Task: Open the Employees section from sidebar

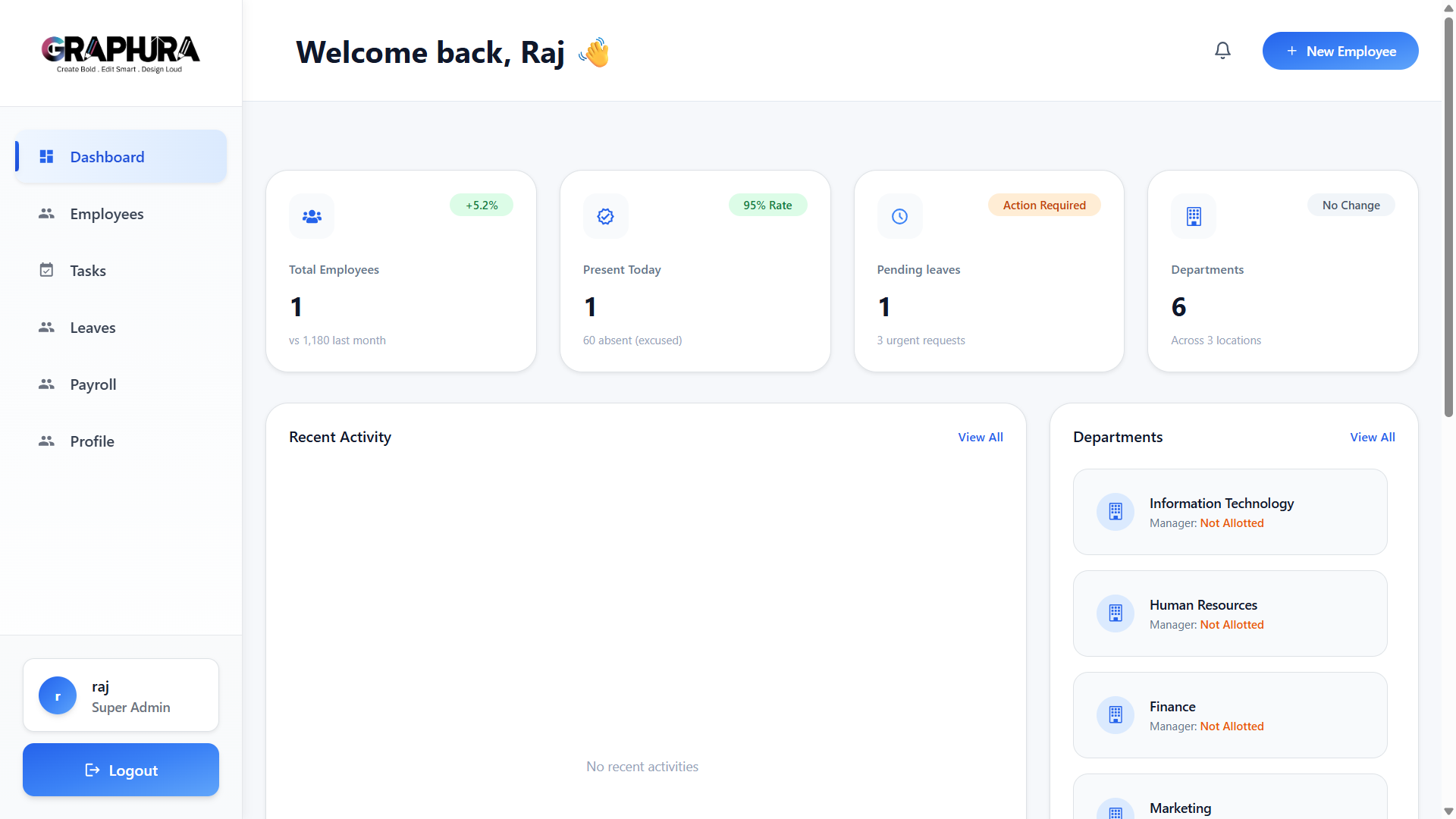Action: tap(107, 214)
